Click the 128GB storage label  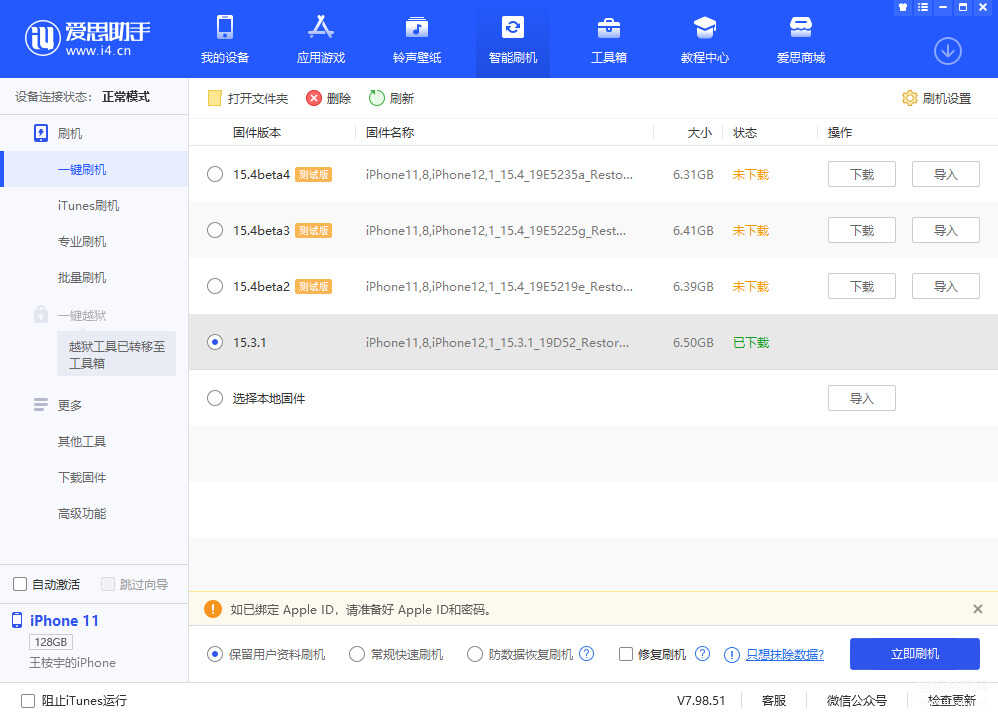click(x=51, y=642)
